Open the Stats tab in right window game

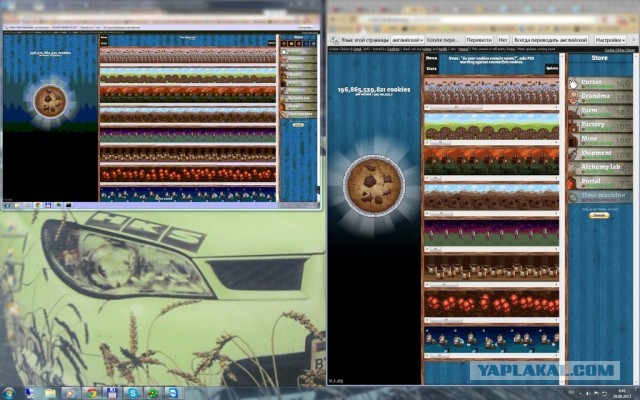[431, 69]
